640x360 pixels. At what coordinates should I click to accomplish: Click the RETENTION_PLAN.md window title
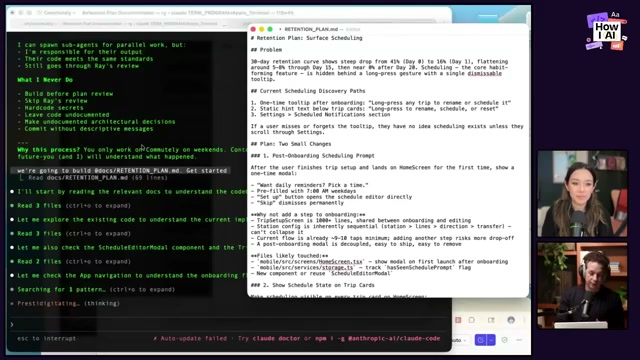tap(311, 29)
